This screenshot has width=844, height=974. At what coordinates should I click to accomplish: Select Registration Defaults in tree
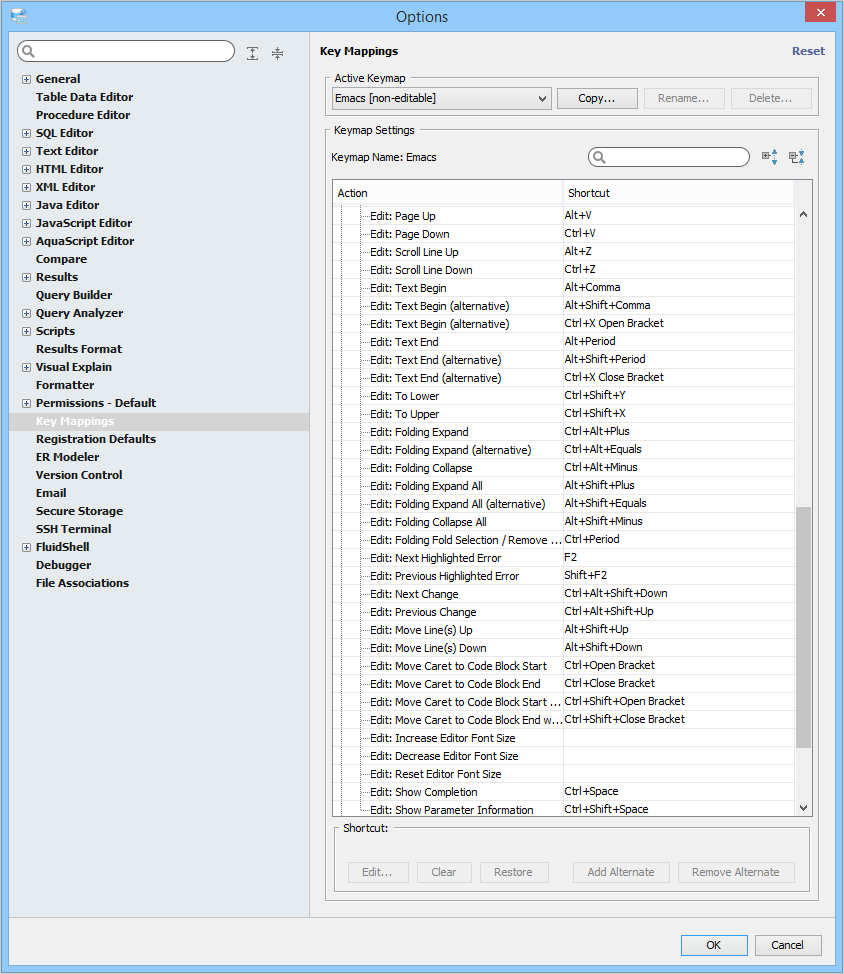(x=96, y=439)
